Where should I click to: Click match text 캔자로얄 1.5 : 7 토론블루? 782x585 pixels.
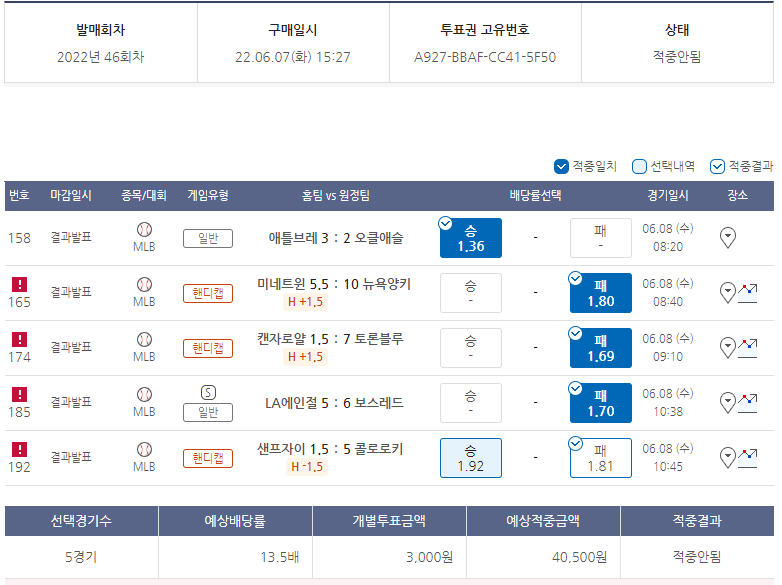pos(330,339)
